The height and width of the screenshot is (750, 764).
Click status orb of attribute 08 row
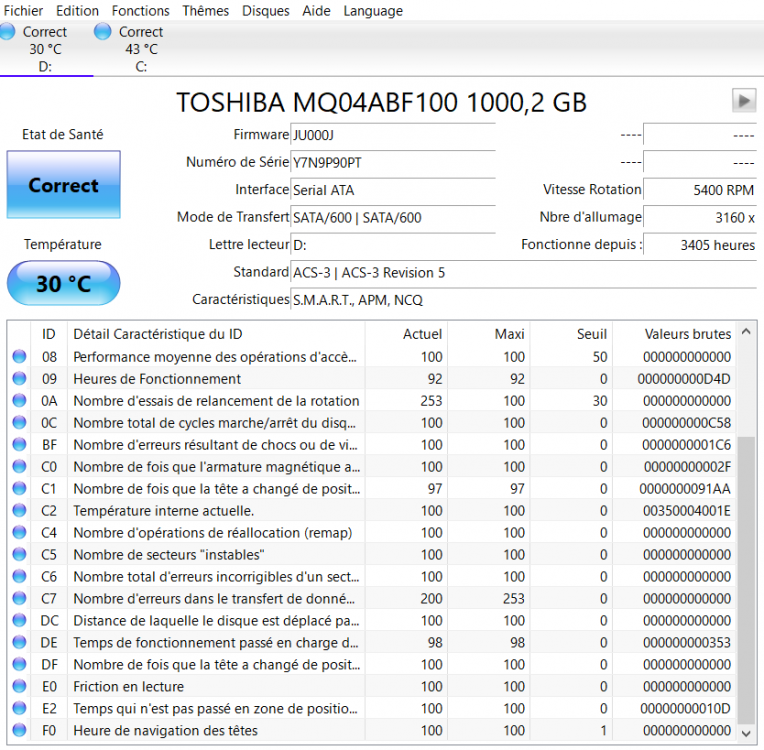(19, 357)
